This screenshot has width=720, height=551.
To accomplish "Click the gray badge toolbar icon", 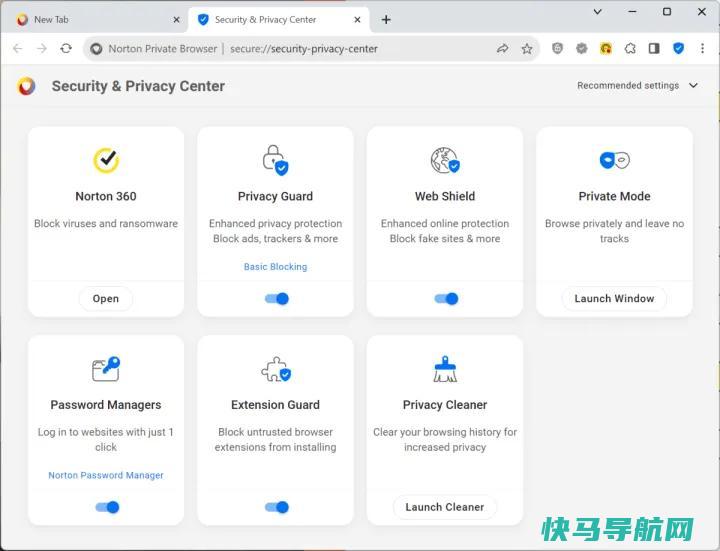I will 581,48.
